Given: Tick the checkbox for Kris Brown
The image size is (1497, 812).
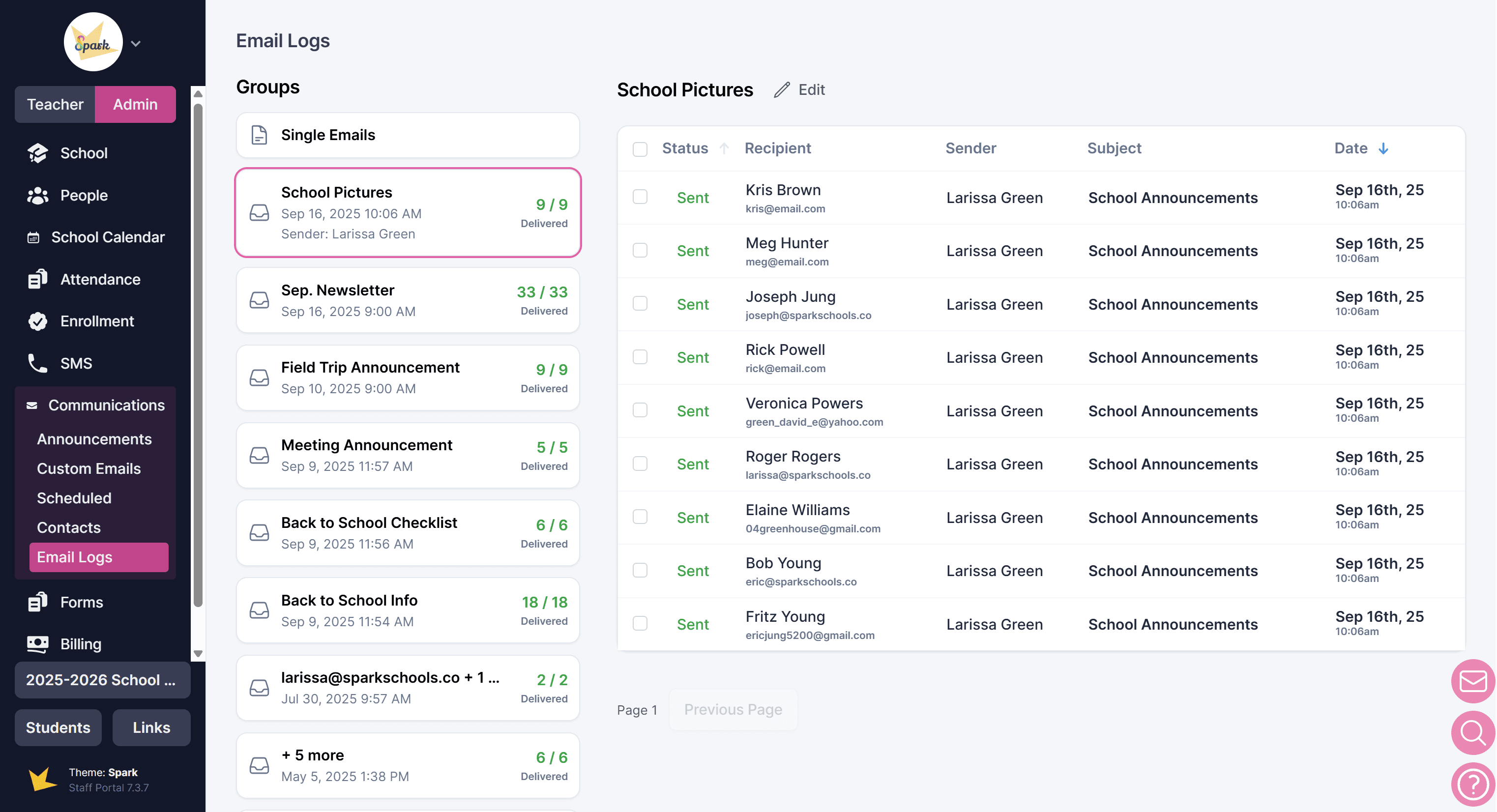Looking at the screenshot, I should click(640, 197).
